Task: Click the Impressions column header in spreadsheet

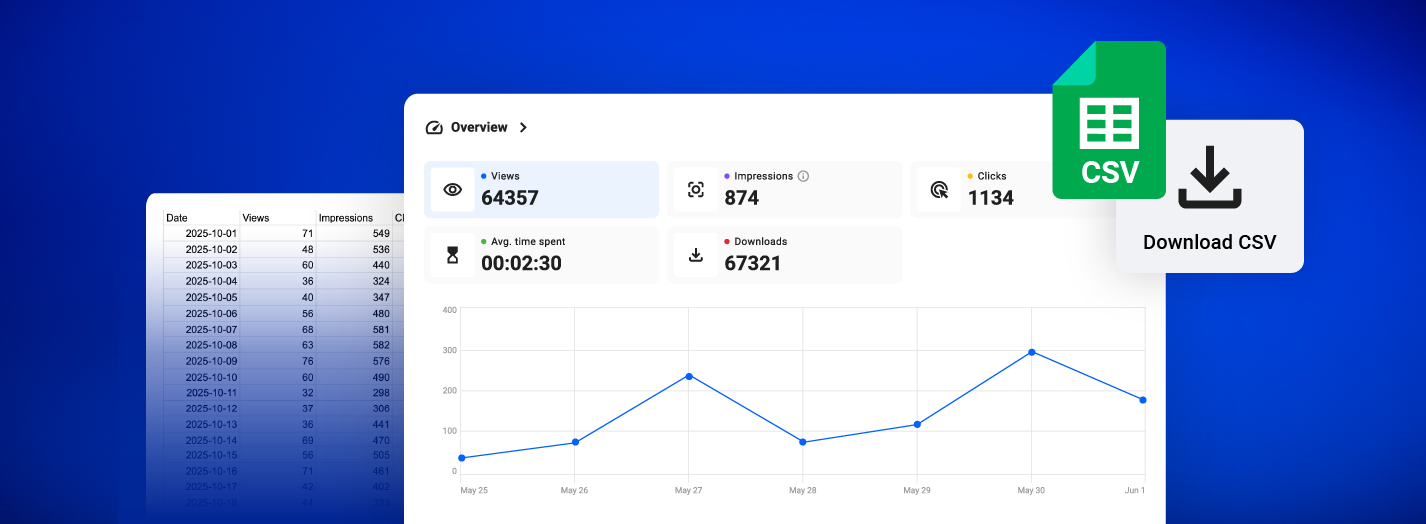Action: click(x=345, y=218)
